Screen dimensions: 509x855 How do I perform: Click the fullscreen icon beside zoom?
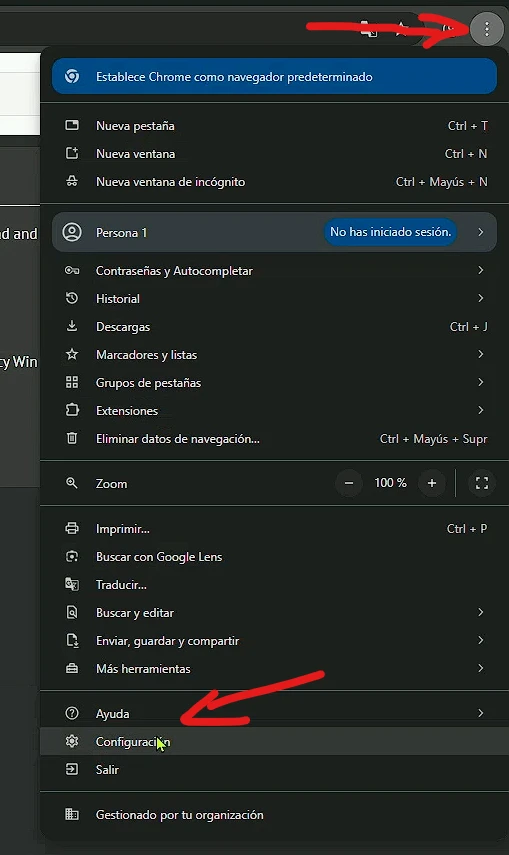point(482,483)
